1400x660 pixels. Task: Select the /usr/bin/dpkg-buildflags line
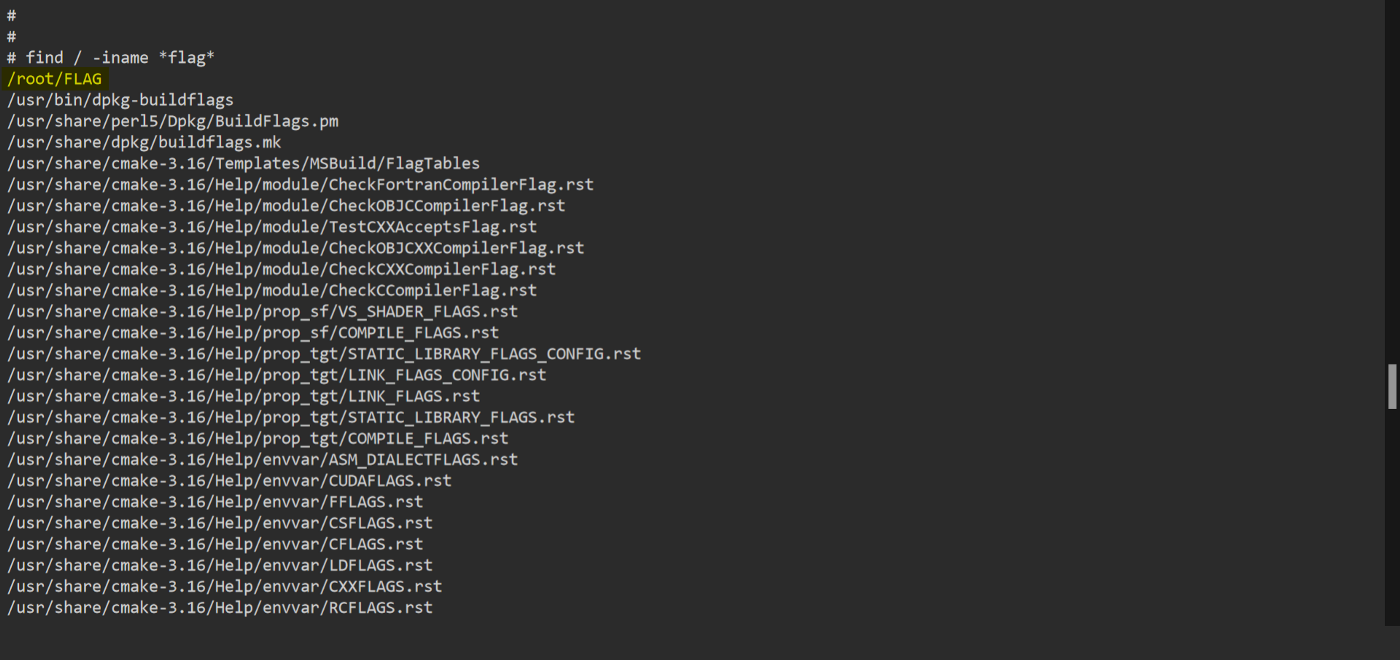tap(120, 100)
